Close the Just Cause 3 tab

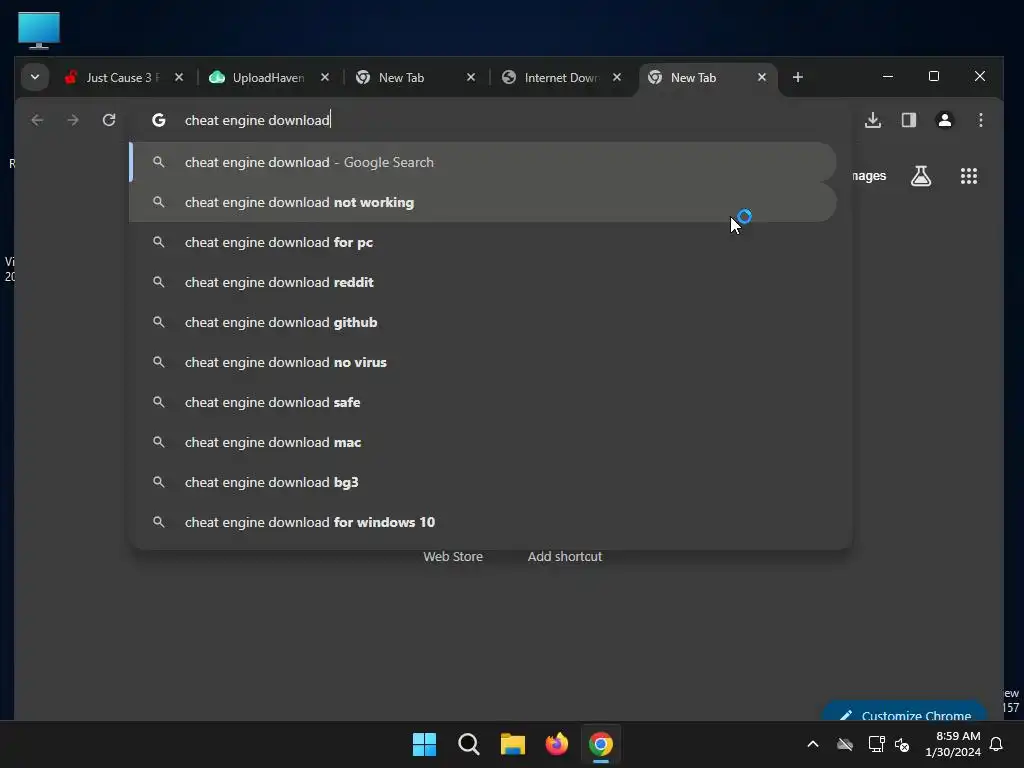[x=179, y=78]
